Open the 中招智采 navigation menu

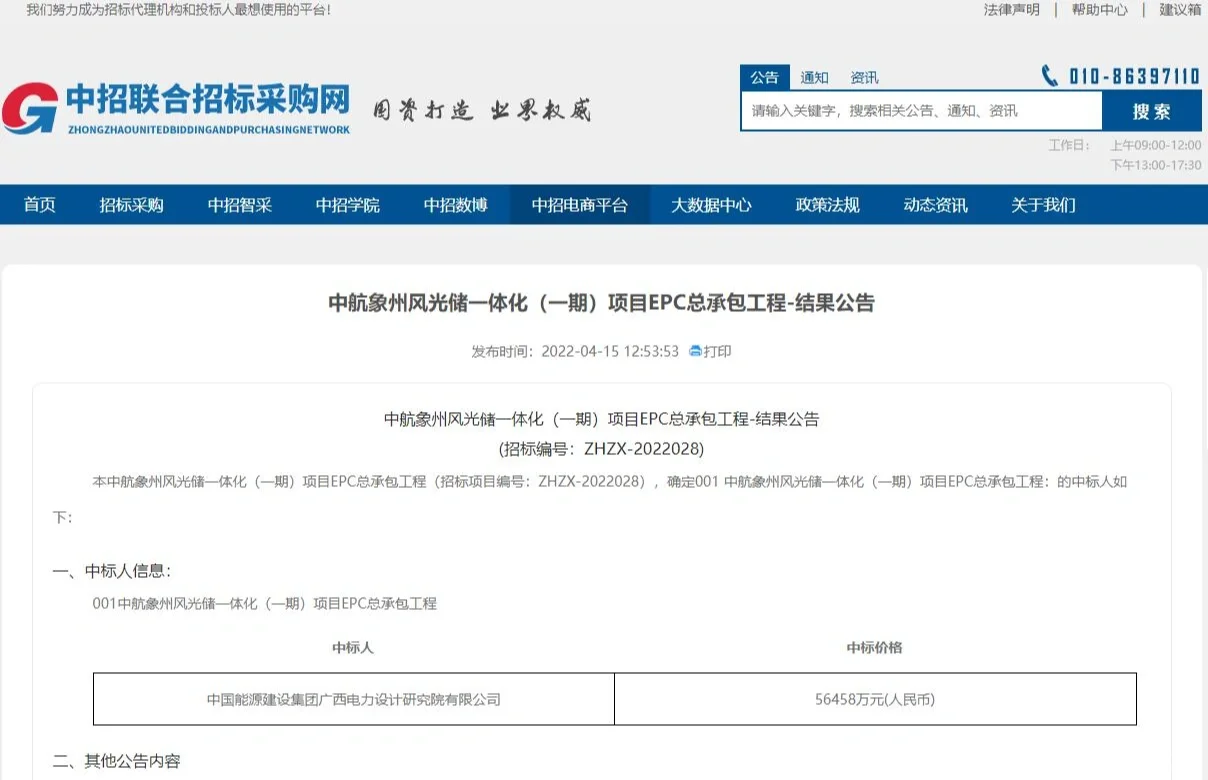[238, 205]
